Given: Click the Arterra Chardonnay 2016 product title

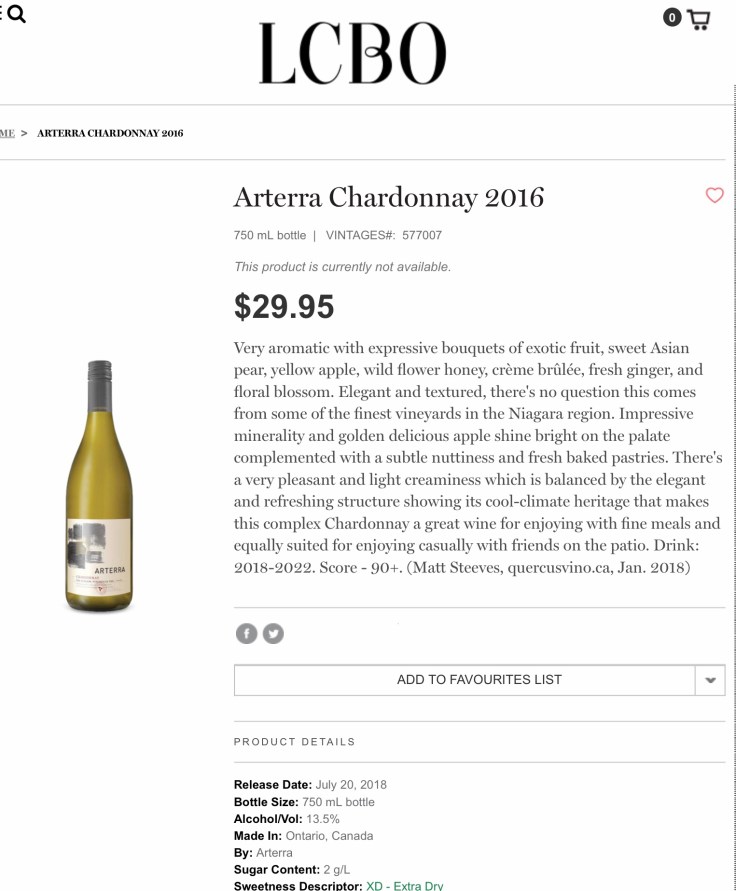Looking at the screenshot, I should (388, 197).
